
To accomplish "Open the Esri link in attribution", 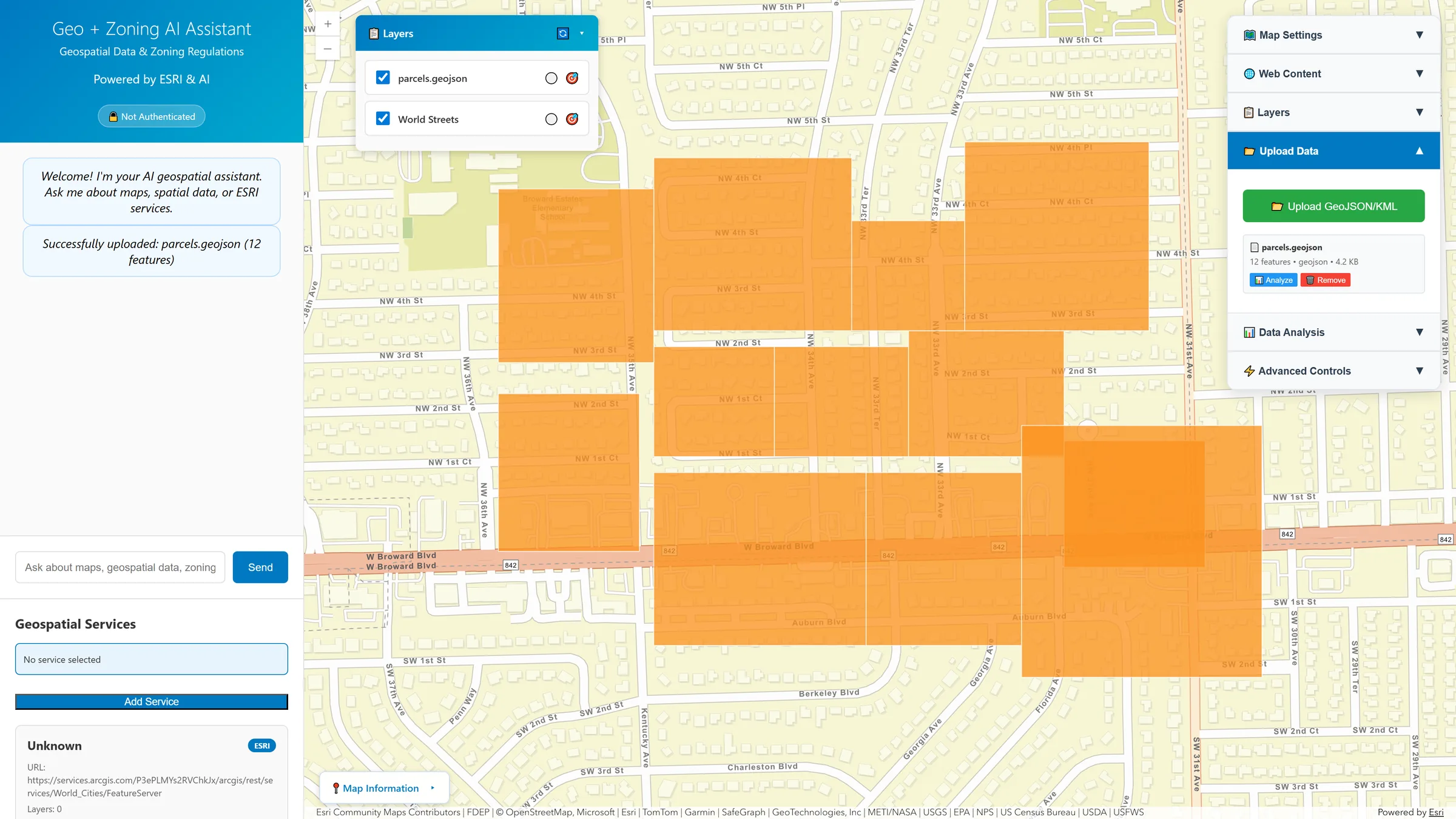I will [1436, 812].
